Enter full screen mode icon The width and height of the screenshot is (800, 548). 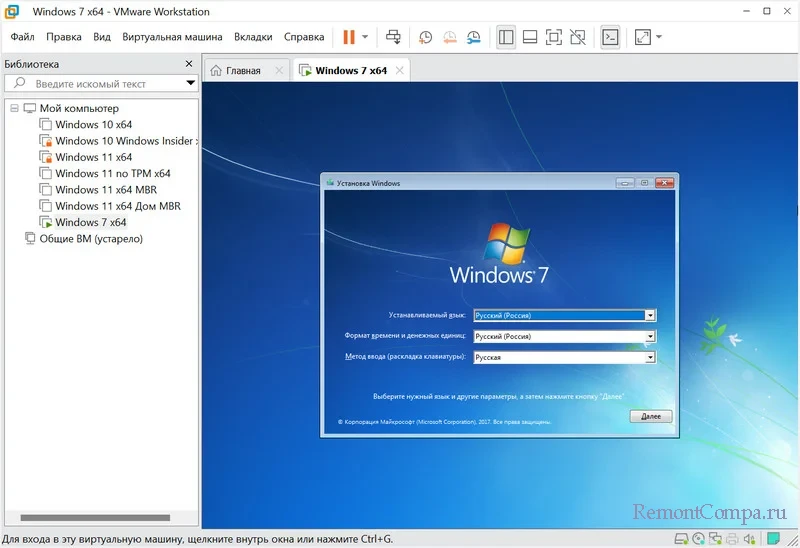(554, 37)
